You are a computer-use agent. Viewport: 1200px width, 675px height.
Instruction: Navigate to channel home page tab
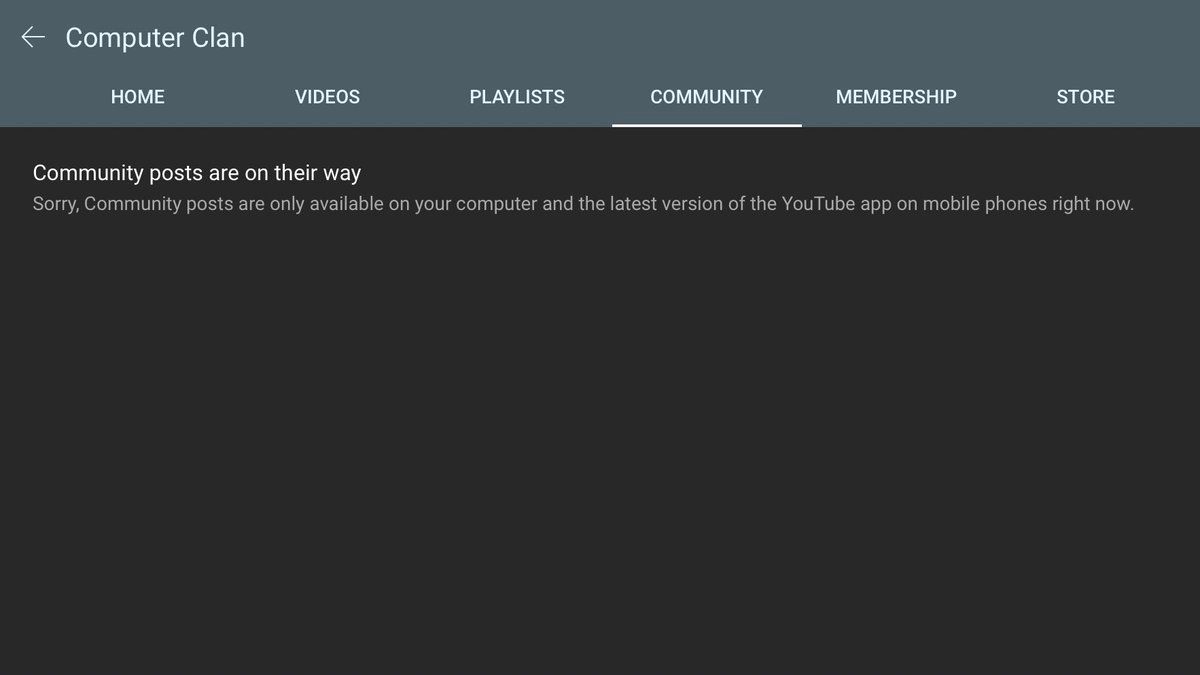coord(138,97)
